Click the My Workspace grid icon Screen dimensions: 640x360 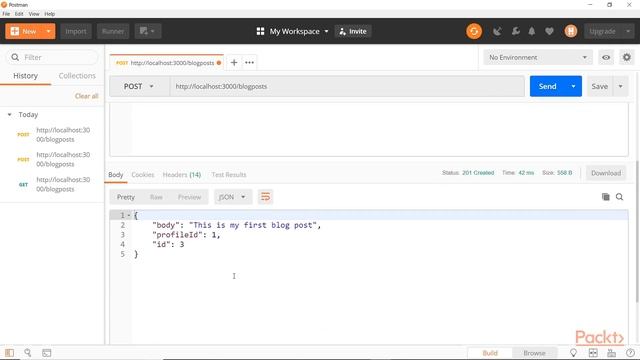point(260,31)
